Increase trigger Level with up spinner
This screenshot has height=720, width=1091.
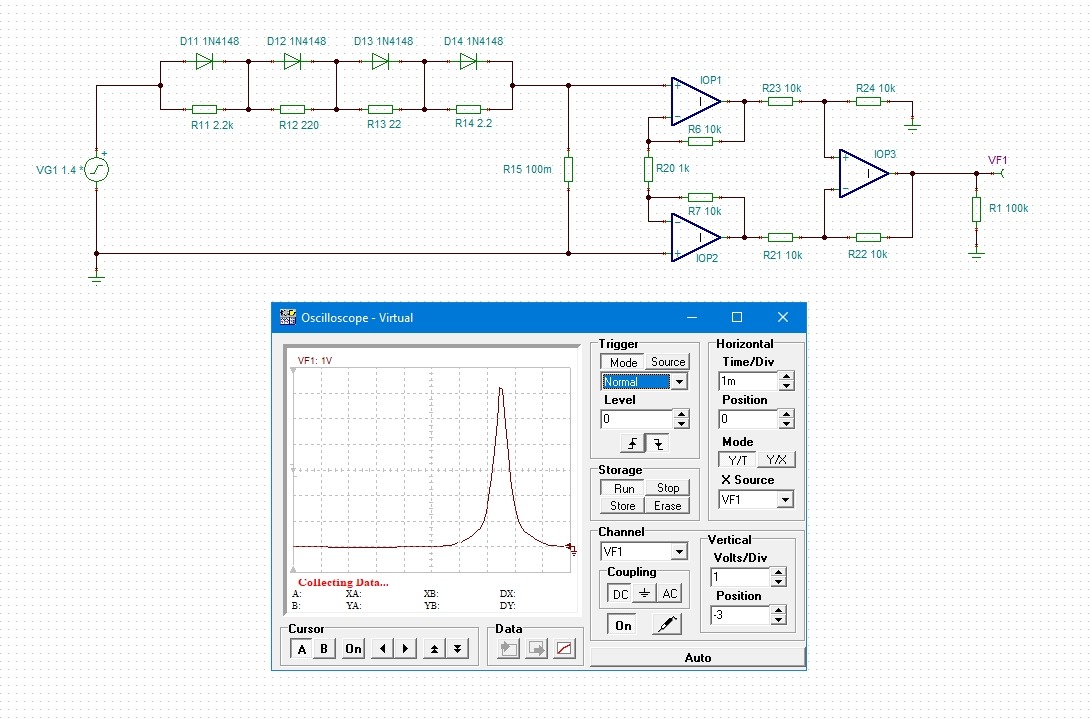(681, 415)
